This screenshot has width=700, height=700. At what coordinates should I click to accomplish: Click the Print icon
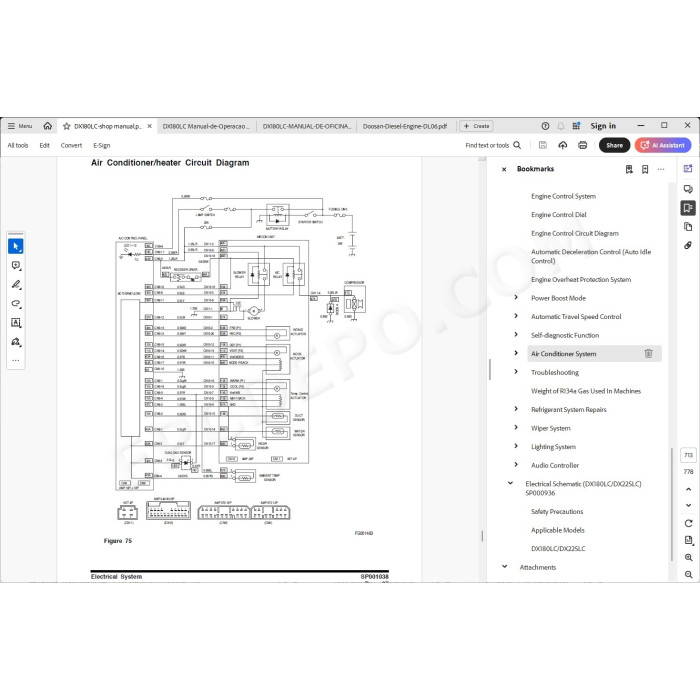point(583,145)
